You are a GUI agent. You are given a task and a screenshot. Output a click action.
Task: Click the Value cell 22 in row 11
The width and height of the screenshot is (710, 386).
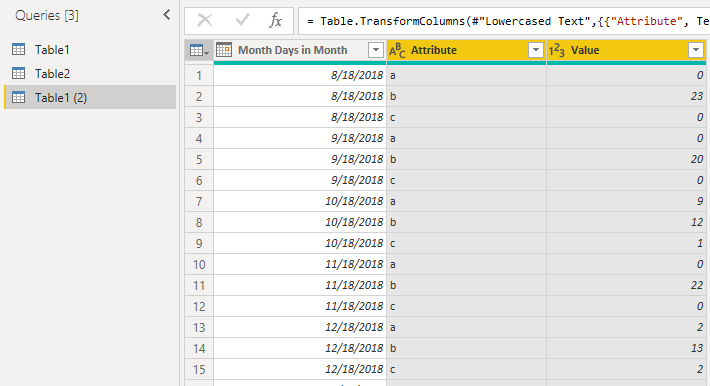[626, 285]
